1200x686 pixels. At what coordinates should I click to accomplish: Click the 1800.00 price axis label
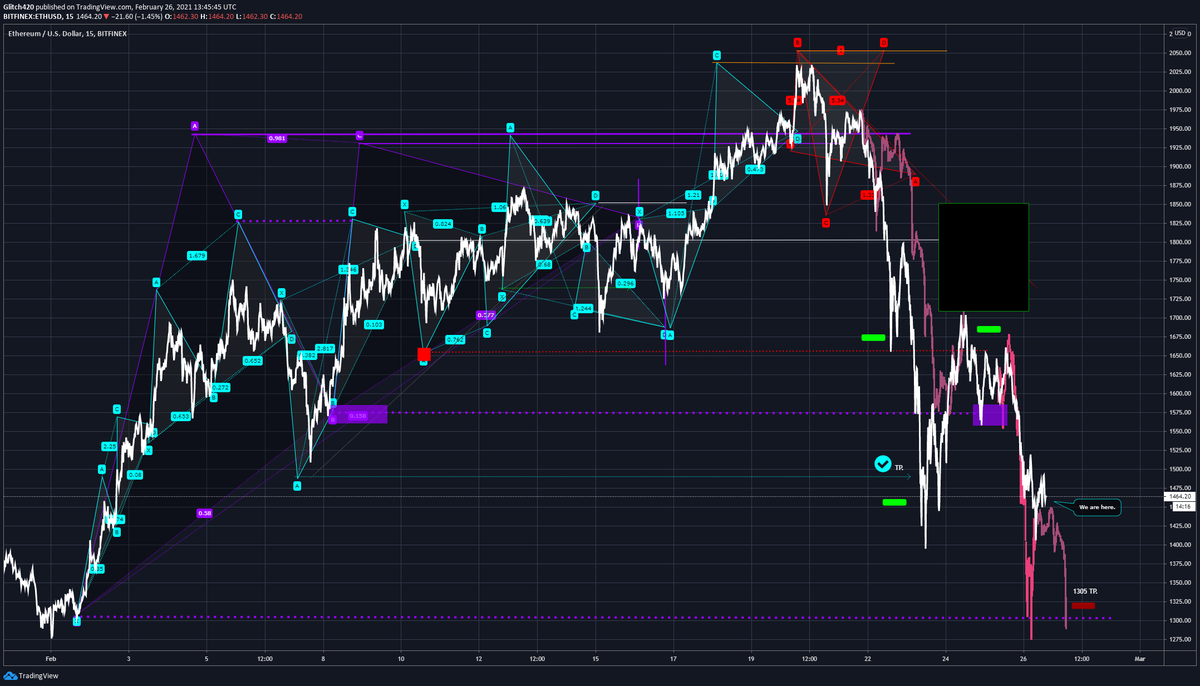tap(1178, 242)
